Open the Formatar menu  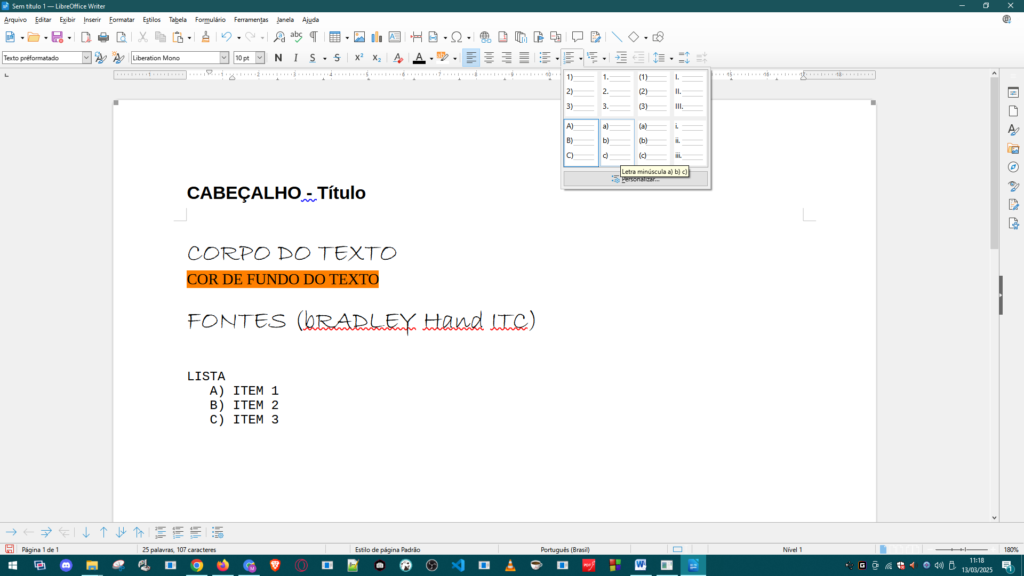click(121, 19)
